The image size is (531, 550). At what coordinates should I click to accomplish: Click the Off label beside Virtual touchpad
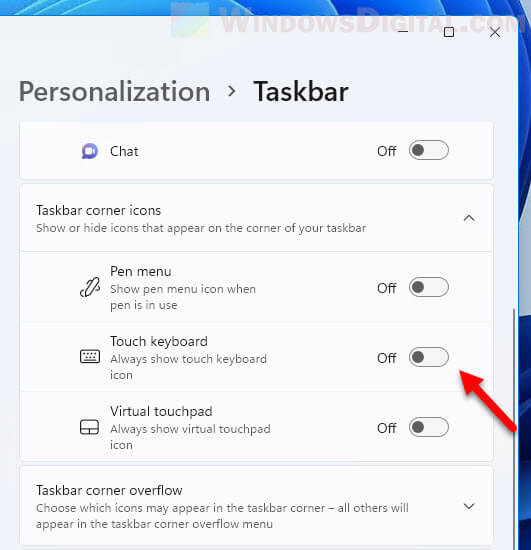click(387, 428)
